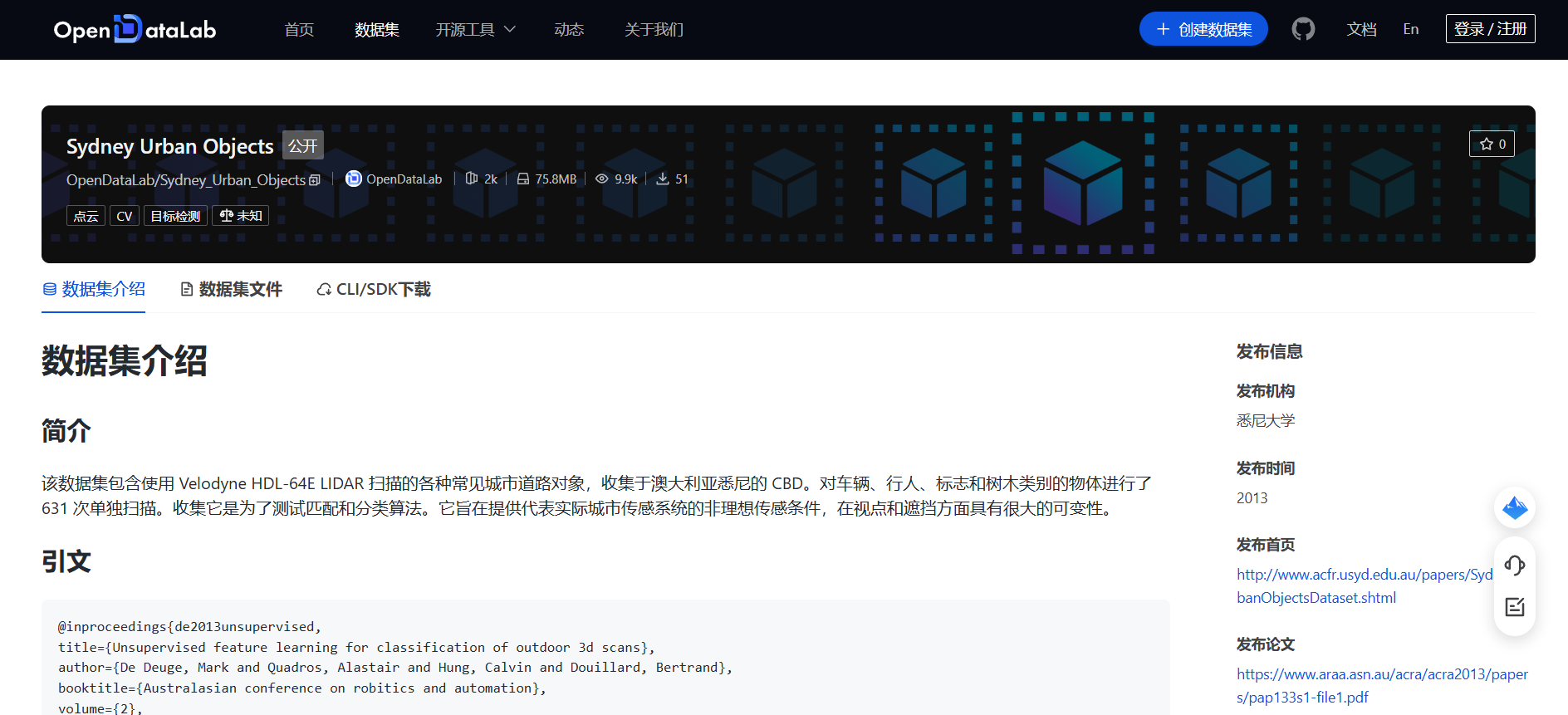Open the GitHub icon link
Image resolution: width=1568 pixels, height=715 pixels.
(1303, 29)
